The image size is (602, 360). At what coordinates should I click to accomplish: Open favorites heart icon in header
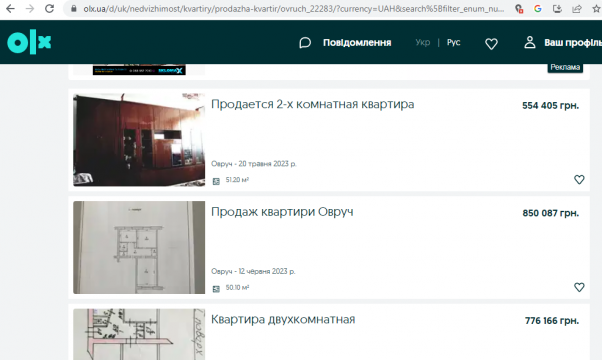point(491,43)
